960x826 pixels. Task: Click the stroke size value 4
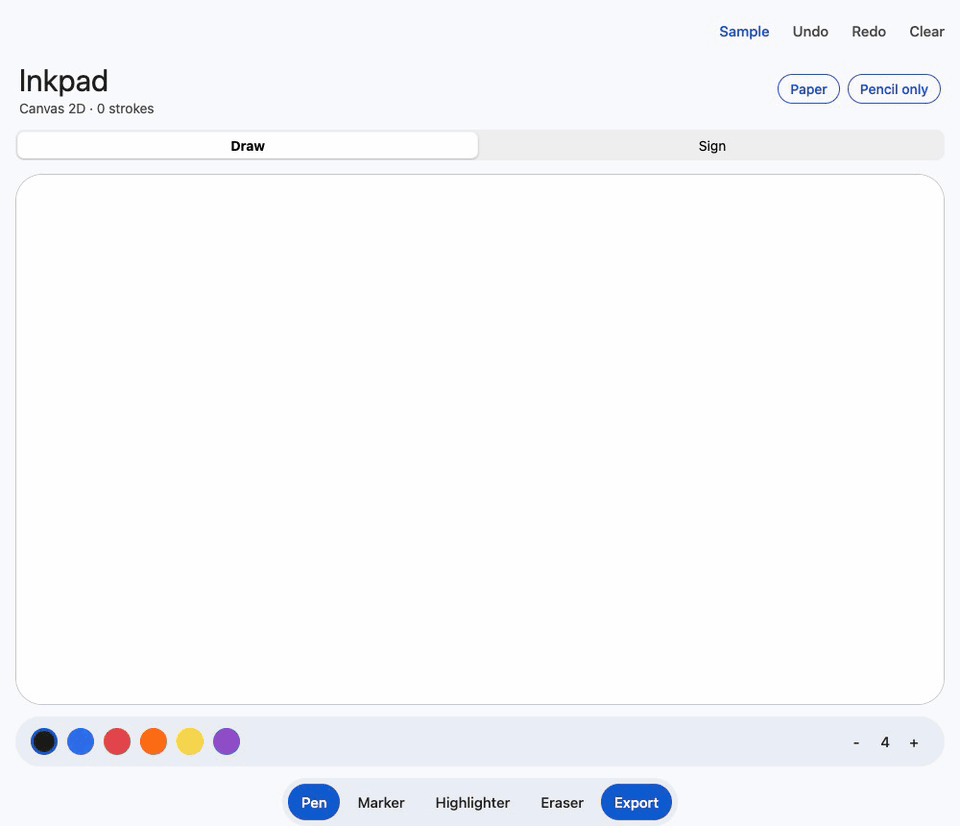pos(885,742)
